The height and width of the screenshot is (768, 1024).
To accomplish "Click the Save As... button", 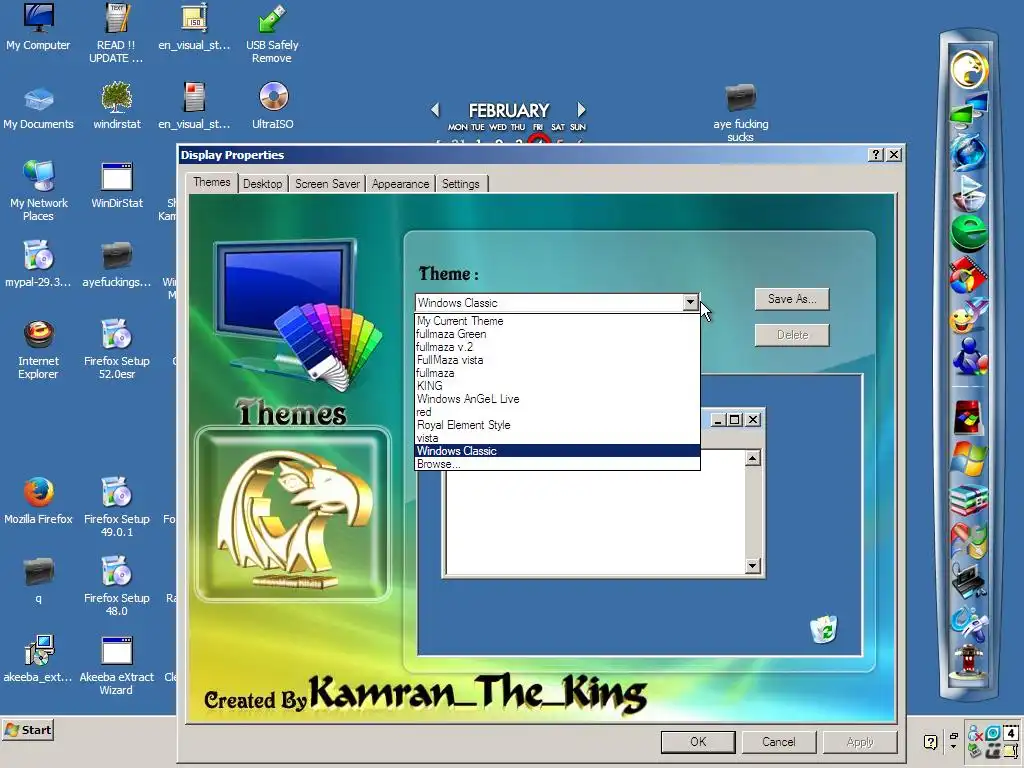I will tap(792, 299).
